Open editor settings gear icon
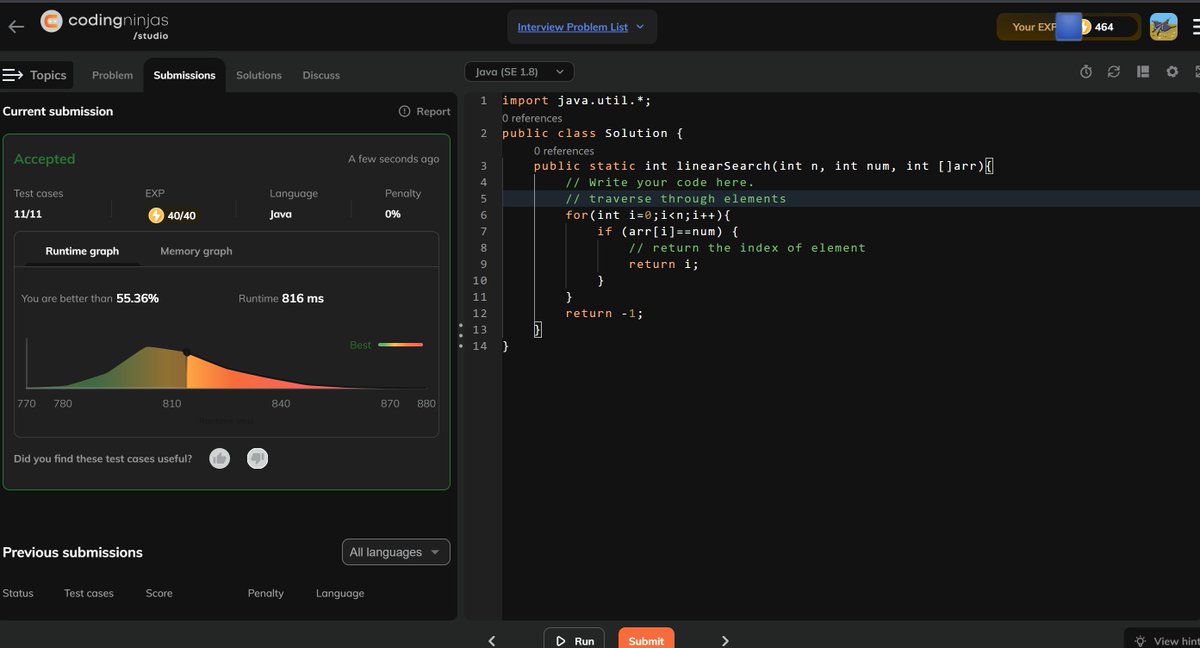Viewport: 1200px width, 648px height. pos(1172,72)
